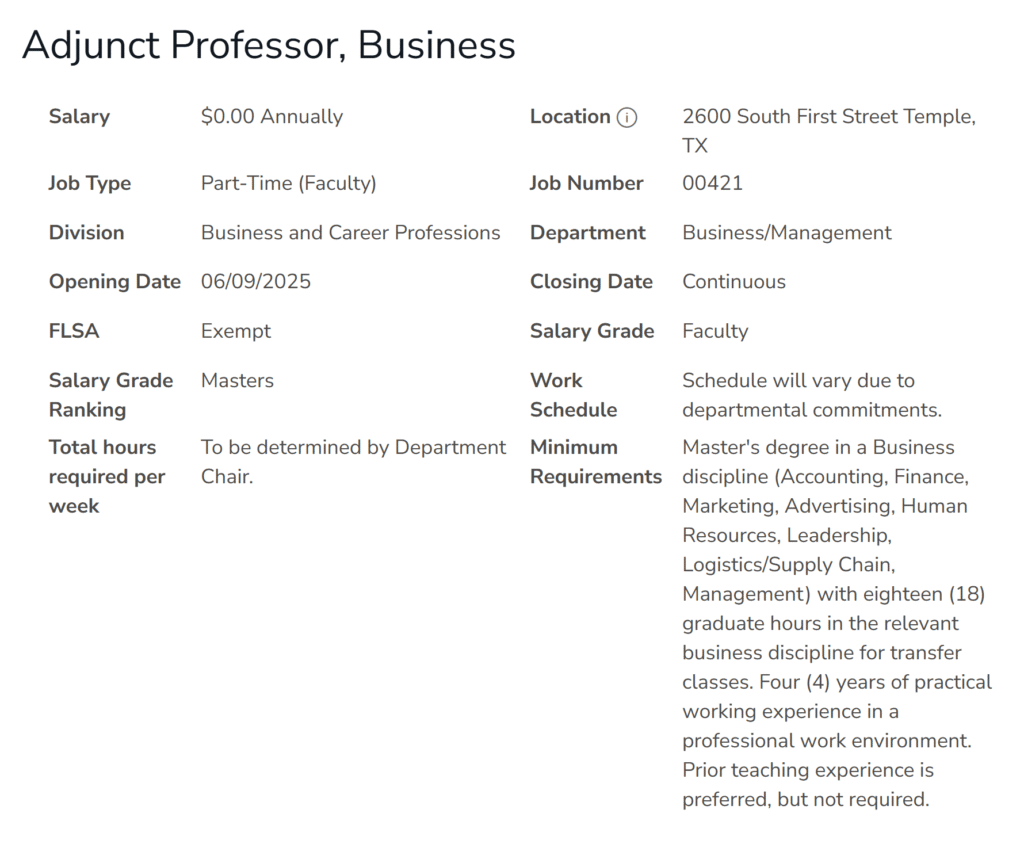
Task: Click the Continuous closing date value
Action: 733,282
